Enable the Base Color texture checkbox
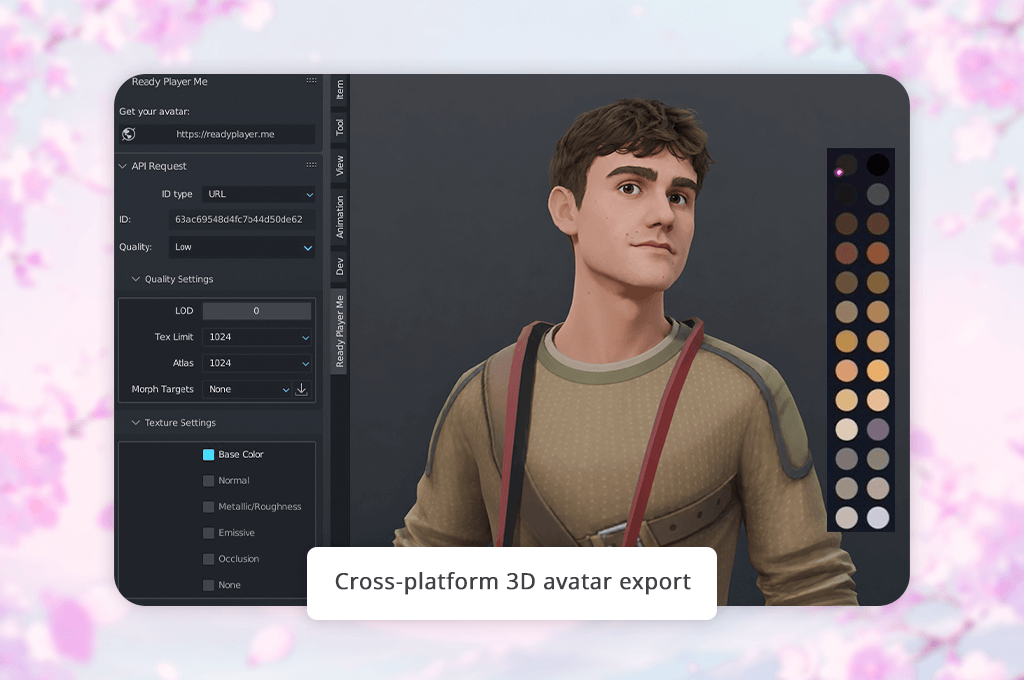This screenshot has width=1024, height=680. tap(208, 455)
